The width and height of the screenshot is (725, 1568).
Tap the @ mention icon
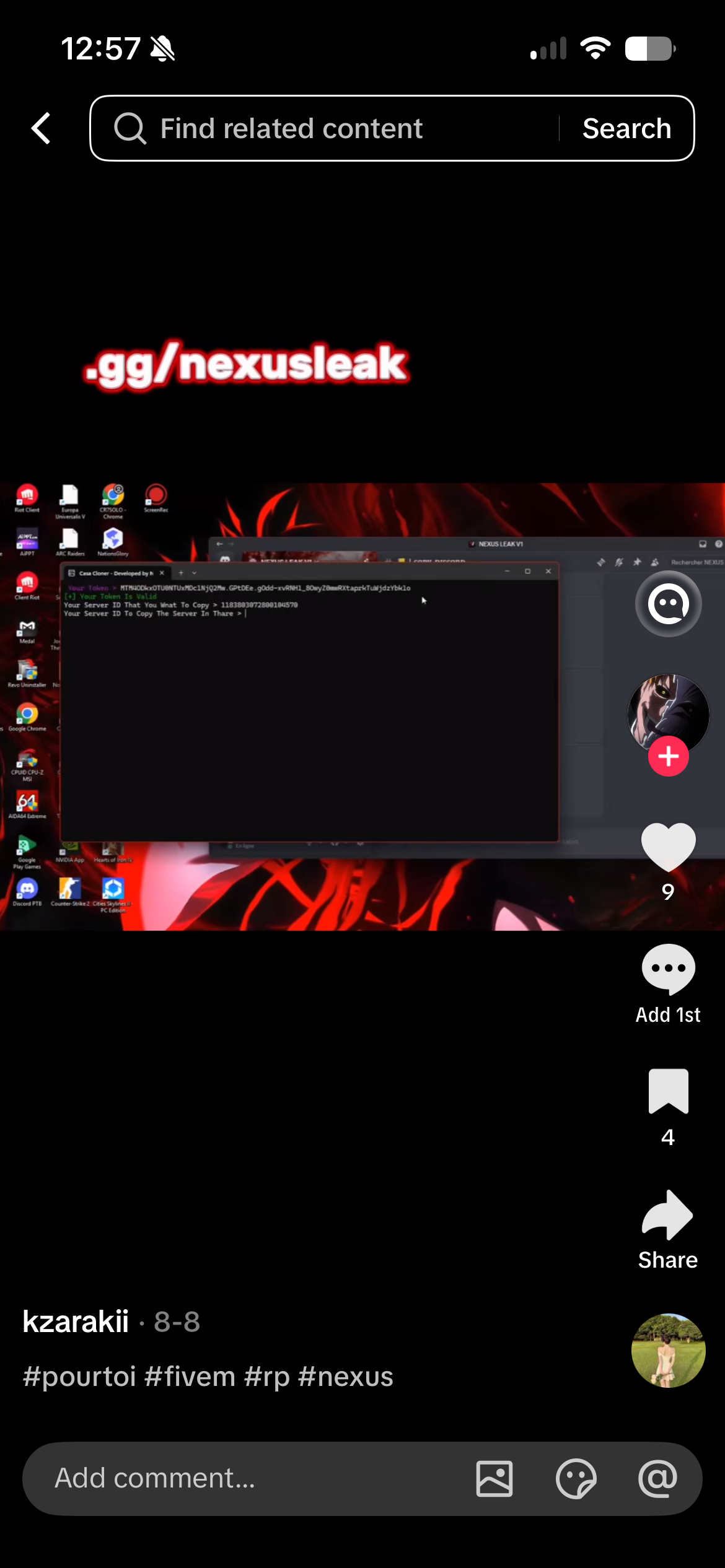657,1479
